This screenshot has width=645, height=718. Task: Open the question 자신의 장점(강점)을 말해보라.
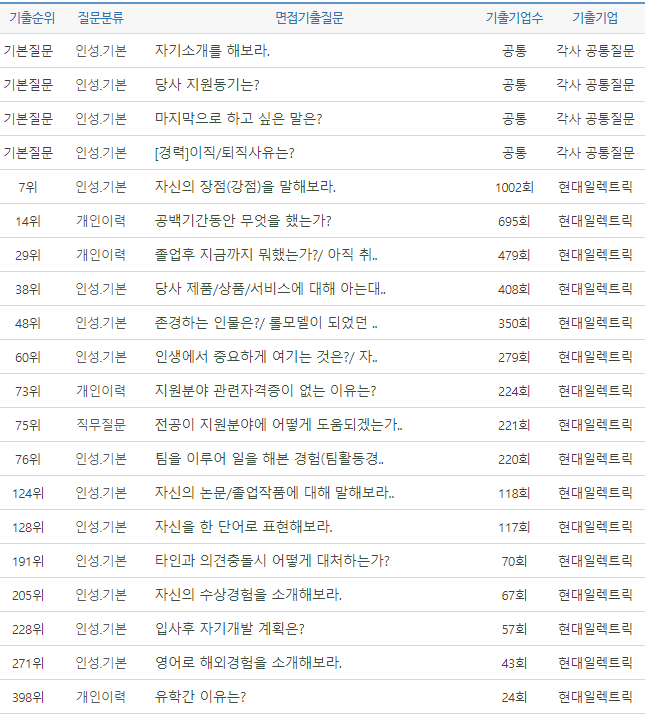[x=246, y=187]
